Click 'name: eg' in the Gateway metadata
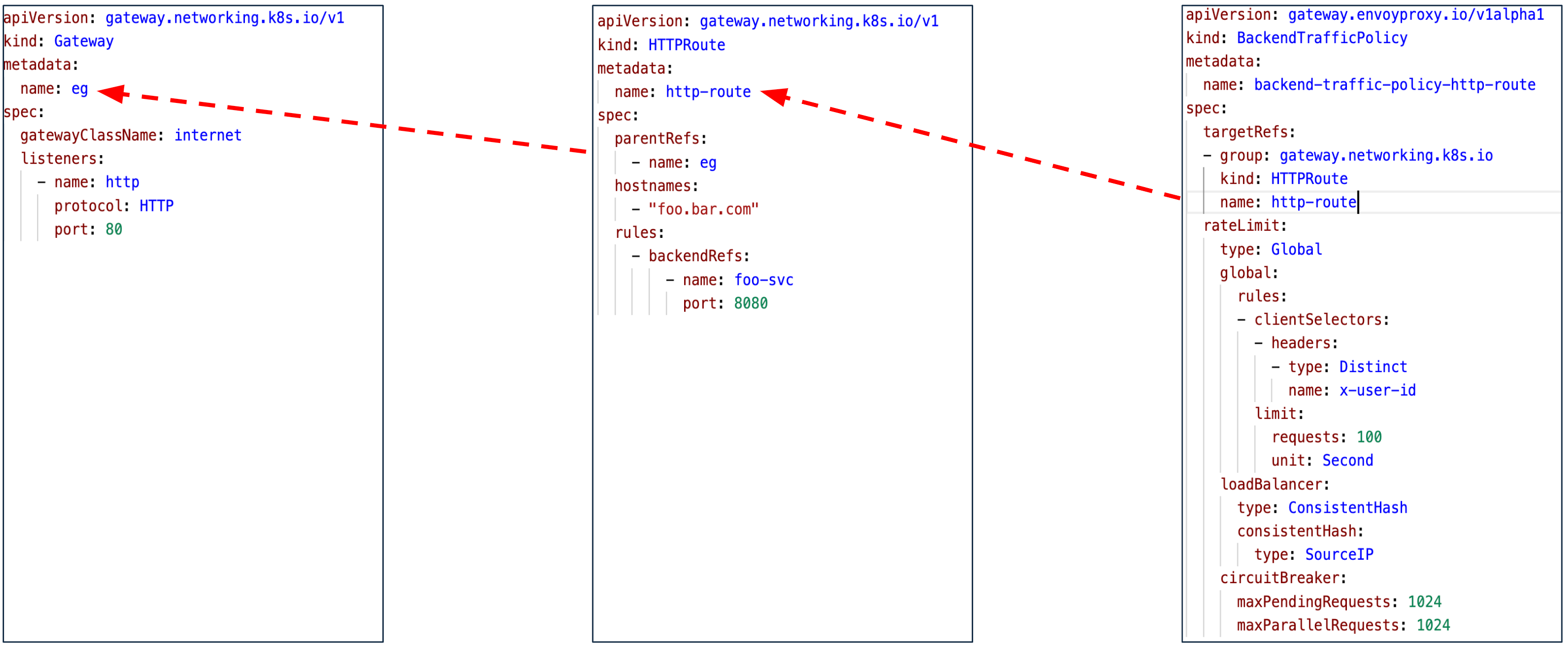Viewport: 1568px width, 646px height. pos(54,89)
